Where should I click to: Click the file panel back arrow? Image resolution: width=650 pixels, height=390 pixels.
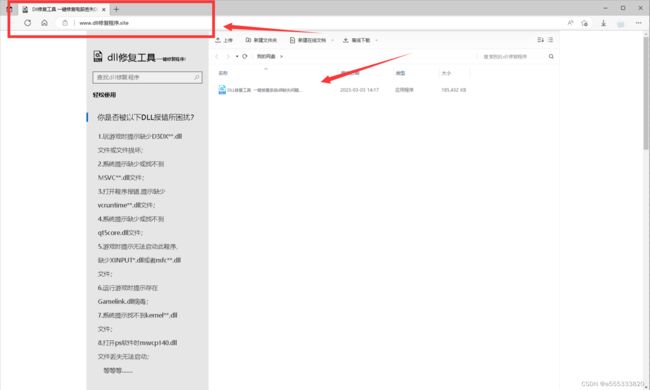[217, 56]
